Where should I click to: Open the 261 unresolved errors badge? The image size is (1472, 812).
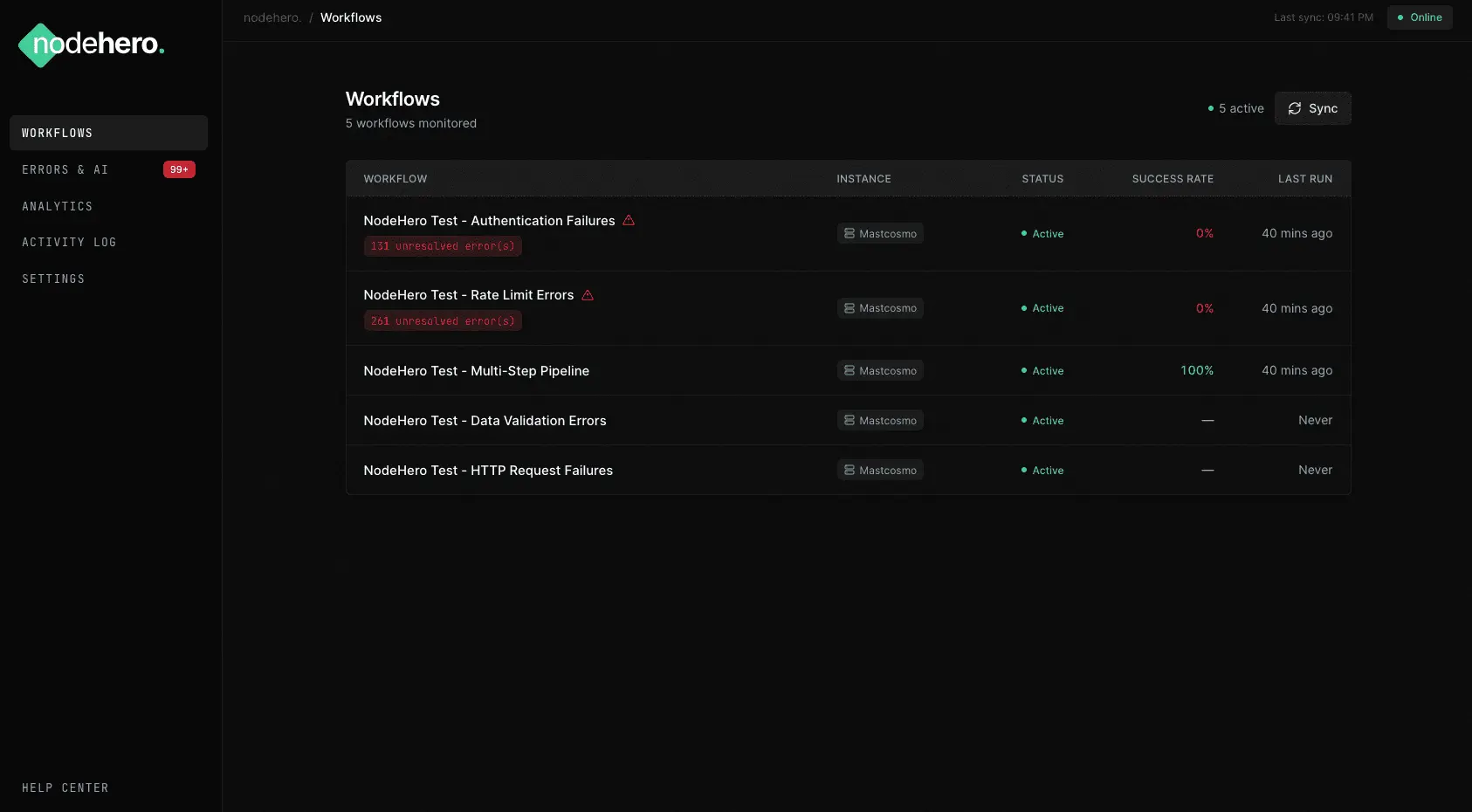[x=443, y=320]
